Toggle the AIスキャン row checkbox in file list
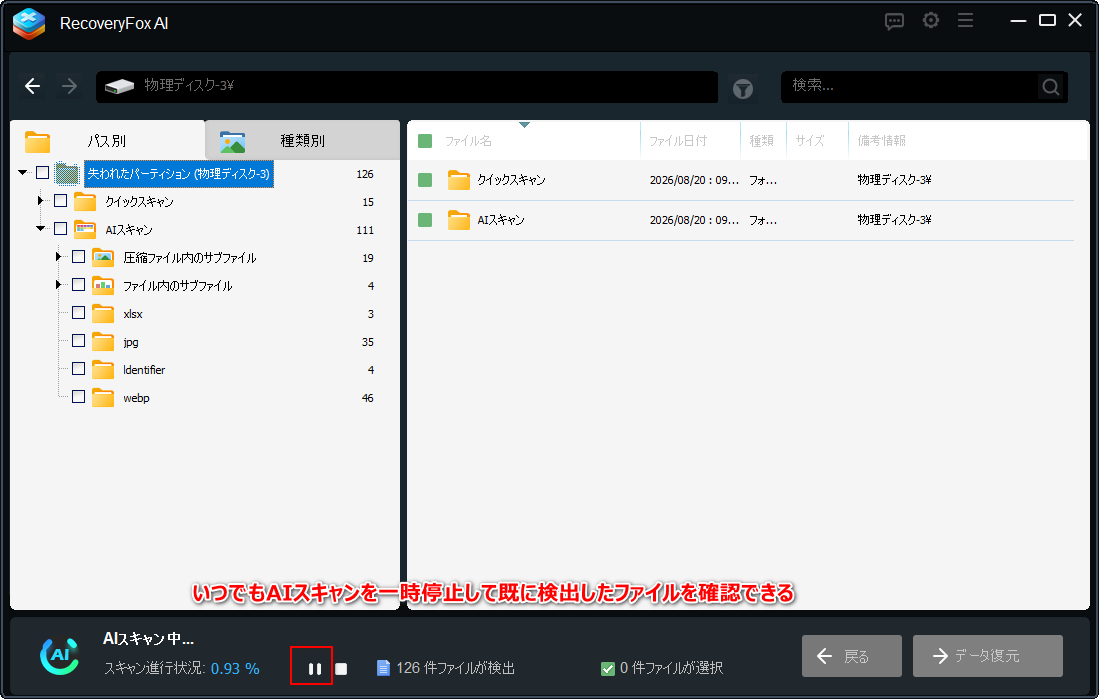This screenshot has width=1099, height=699. (x=425, y=220)
